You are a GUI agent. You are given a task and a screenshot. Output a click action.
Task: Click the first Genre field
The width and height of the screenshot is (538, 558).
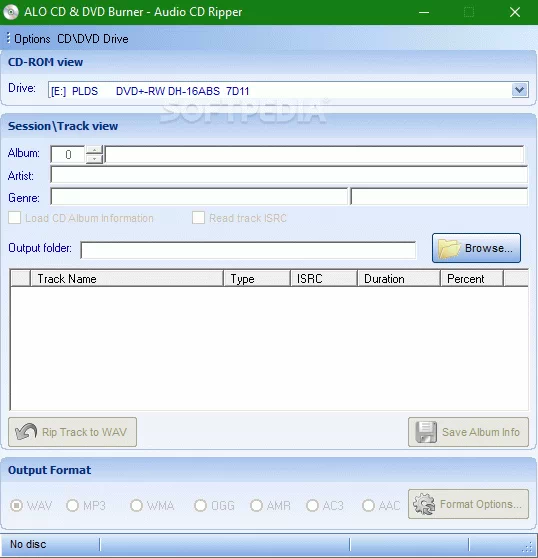pos(199,197)
